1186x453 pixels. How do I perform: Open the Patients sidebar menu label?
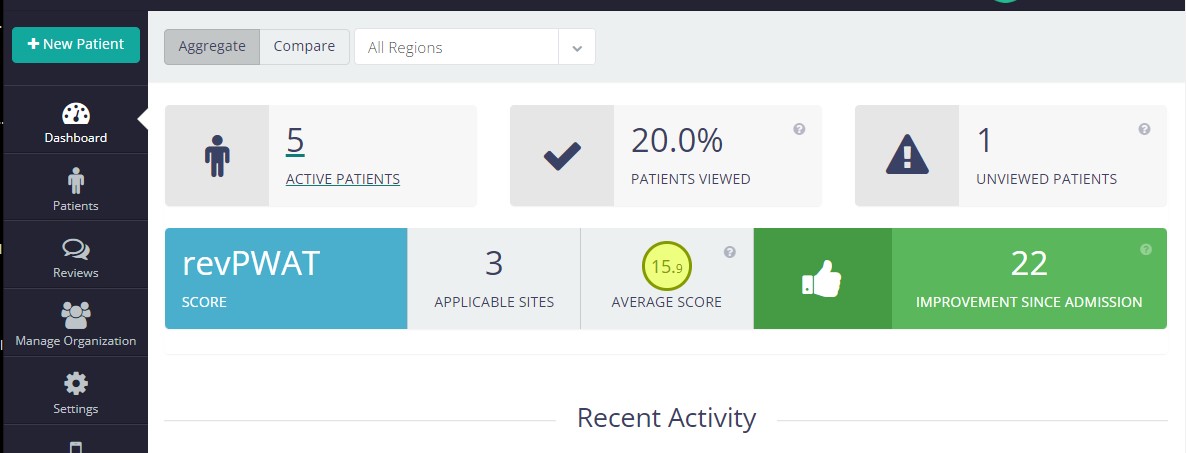click(76, 206)
